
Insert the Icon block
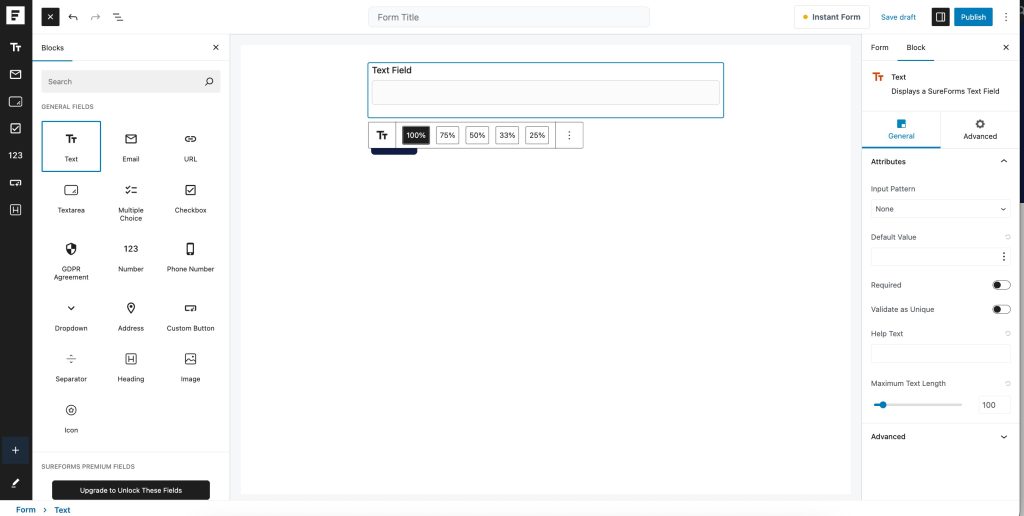(71, 419)
